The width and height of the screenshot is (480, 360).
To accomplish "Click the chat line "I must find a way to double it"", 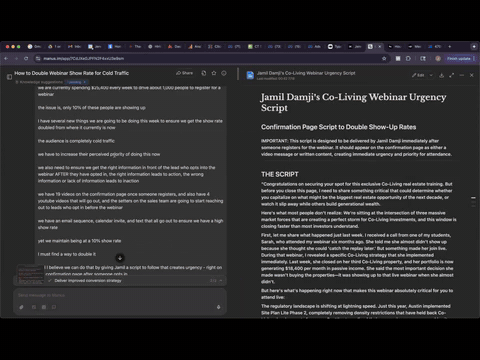I will click(67, 254).
